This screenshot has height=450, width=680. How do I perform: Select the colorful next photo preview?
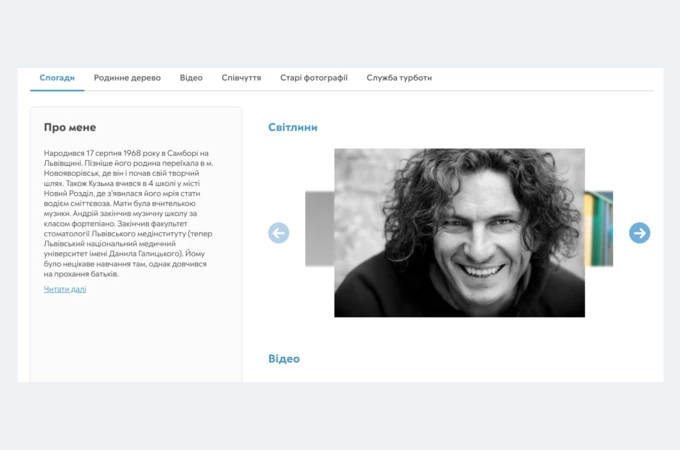point(598,228)
